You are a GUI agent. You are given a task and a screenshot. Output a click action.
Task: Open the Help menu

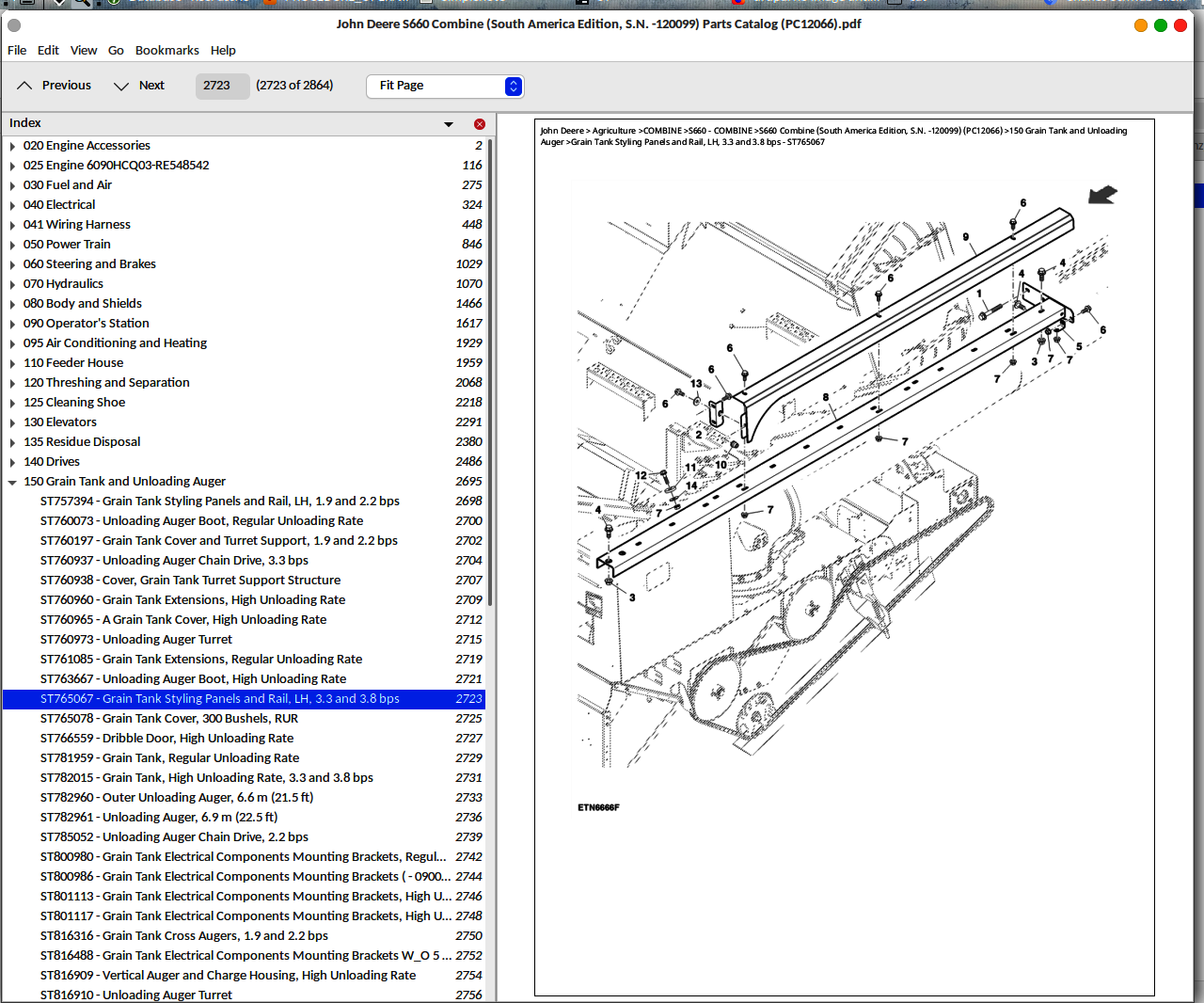coord(223,51)
